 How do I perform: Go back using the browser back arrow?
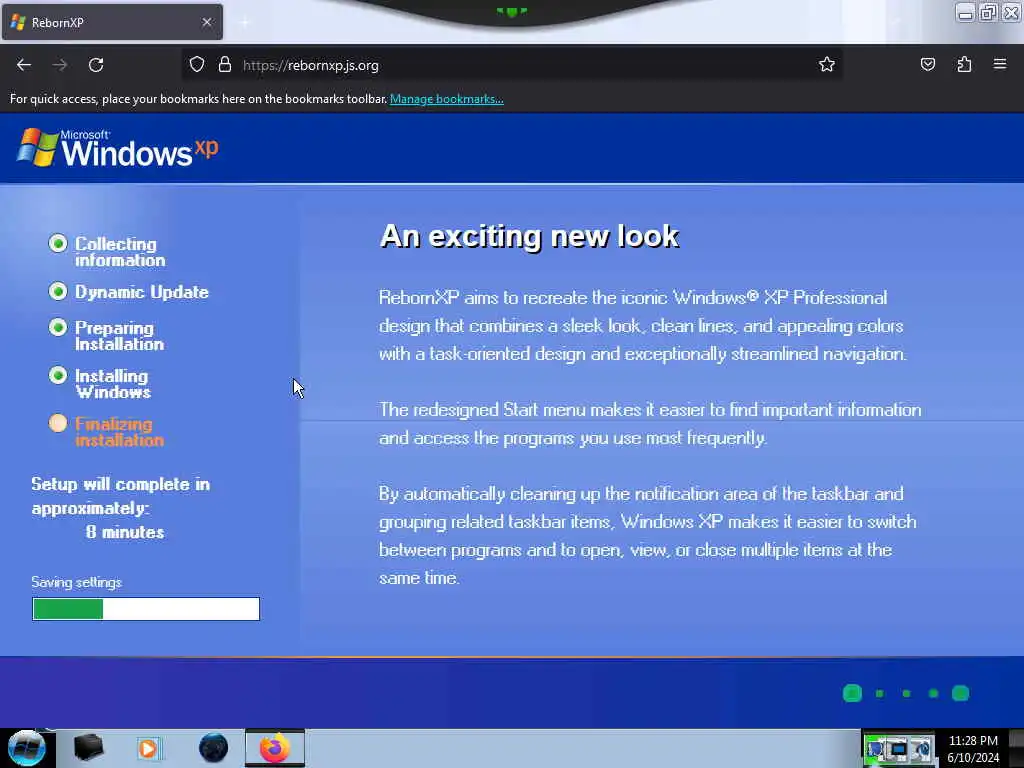(x=24, y=65)
